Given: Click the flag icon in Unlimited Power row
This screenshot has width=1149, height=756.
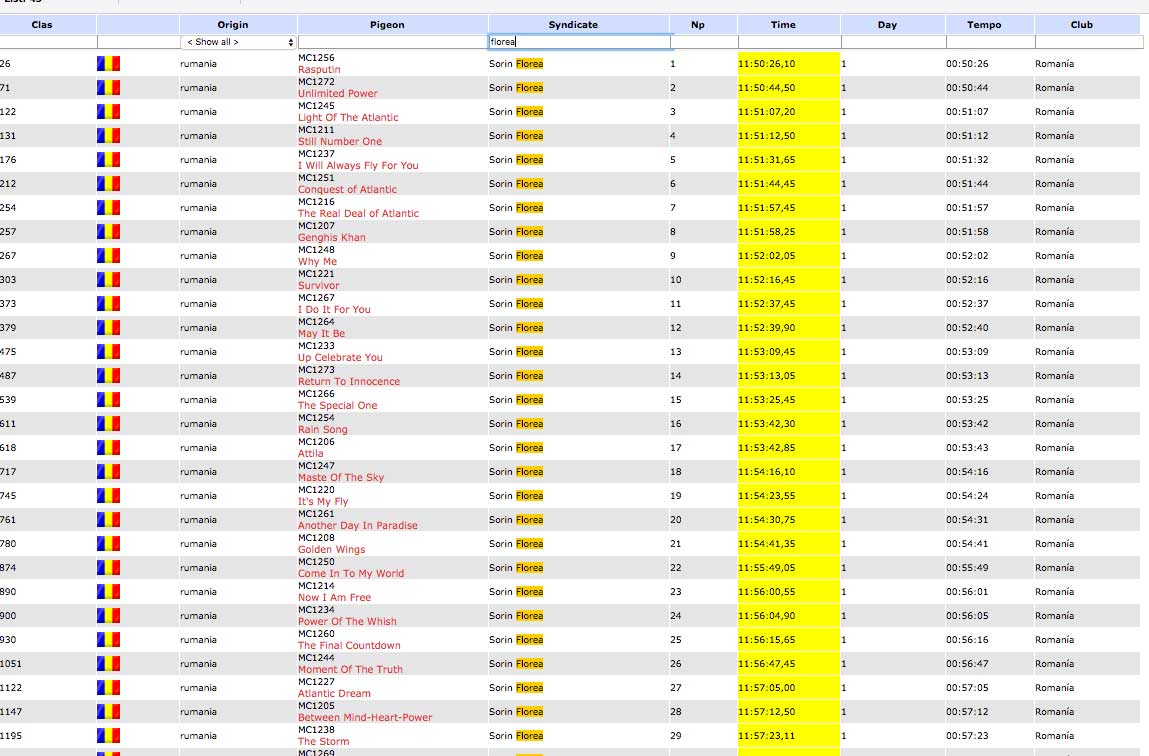Looking at the screenshot, I should click(x=108, y=88).
